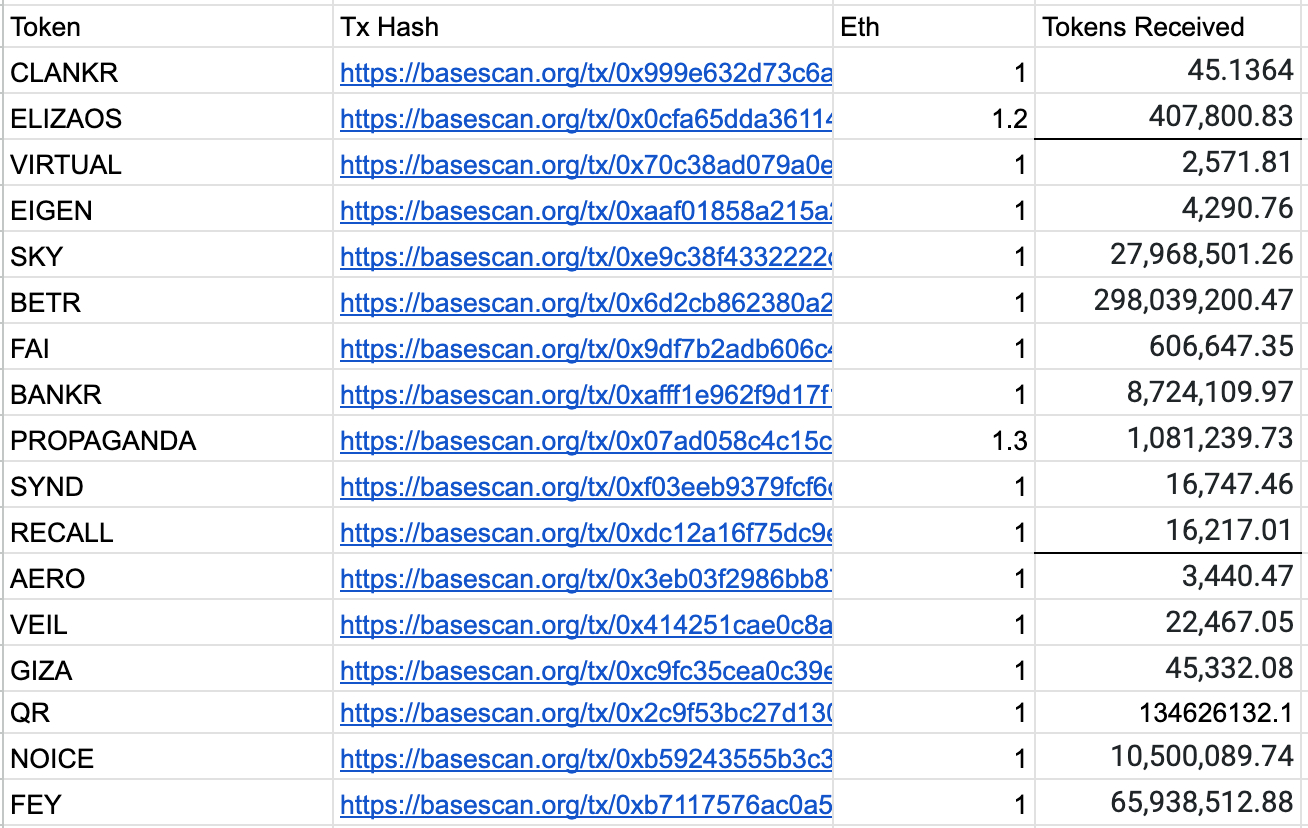The height and width of the screenshot is (828, 1308).
Task: Select the BANKR tokens received 8,724,109.97
Action: point(1169,394)
